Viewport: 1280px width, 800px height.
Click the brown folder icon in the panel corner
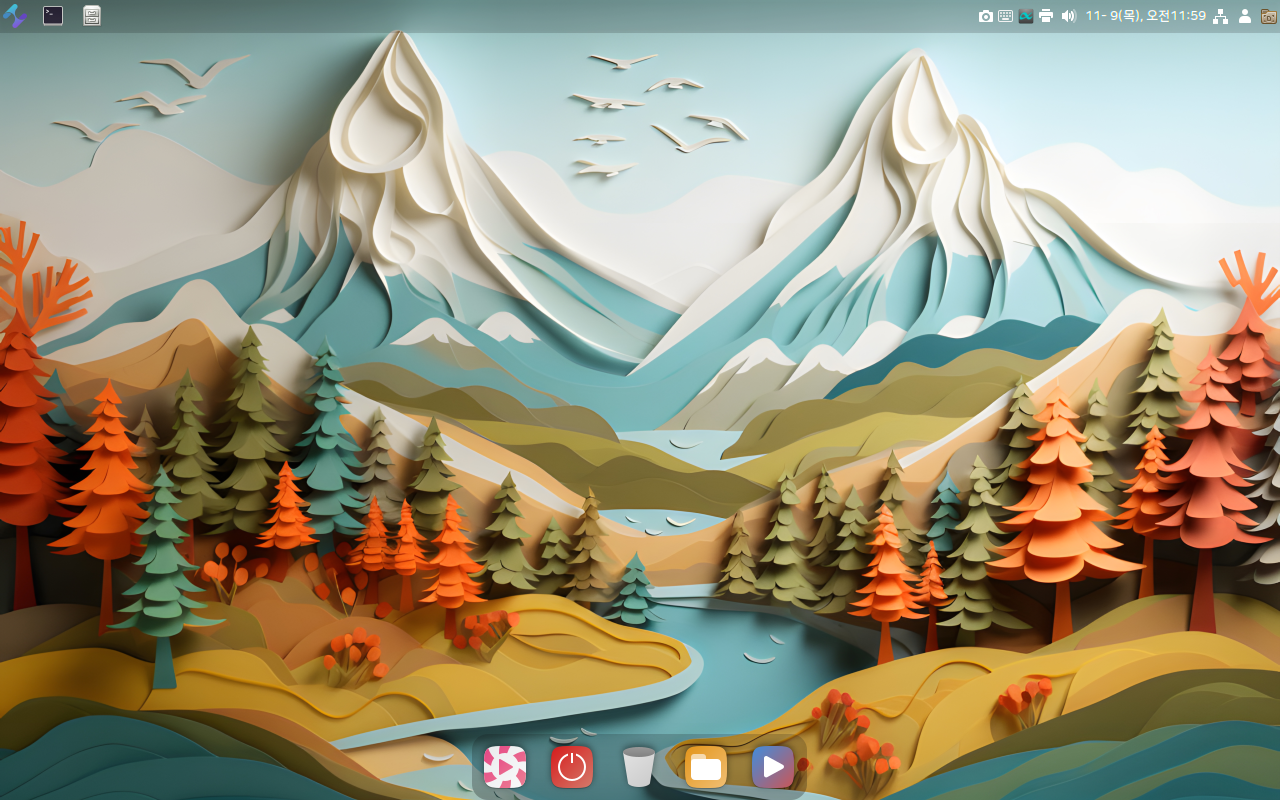pos(1268,16)
